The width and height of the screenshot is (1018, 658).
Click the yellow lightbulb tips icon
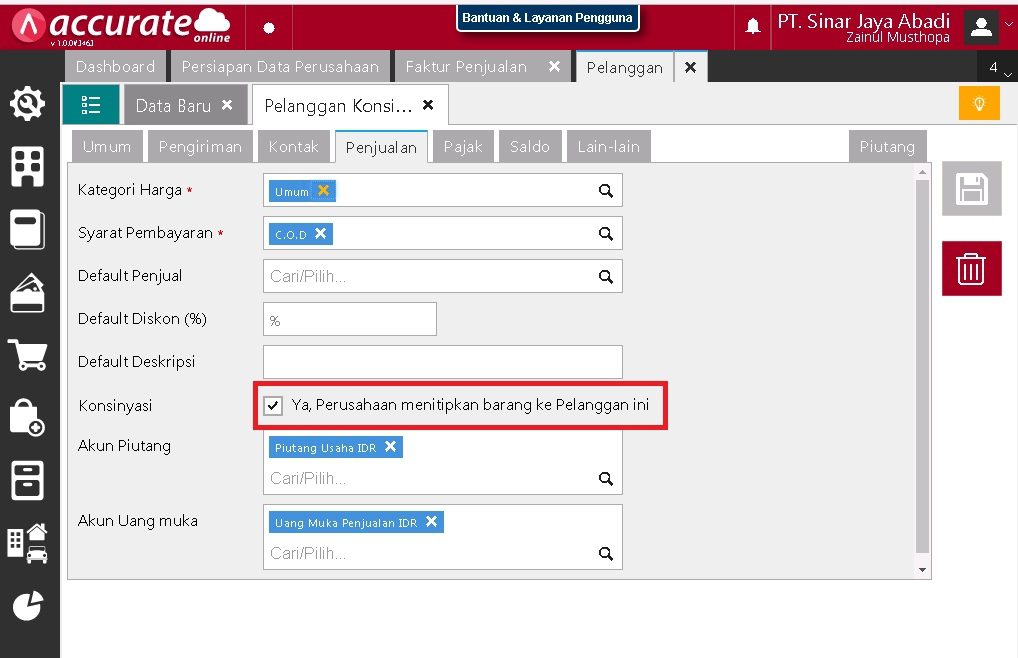[978, 104]
